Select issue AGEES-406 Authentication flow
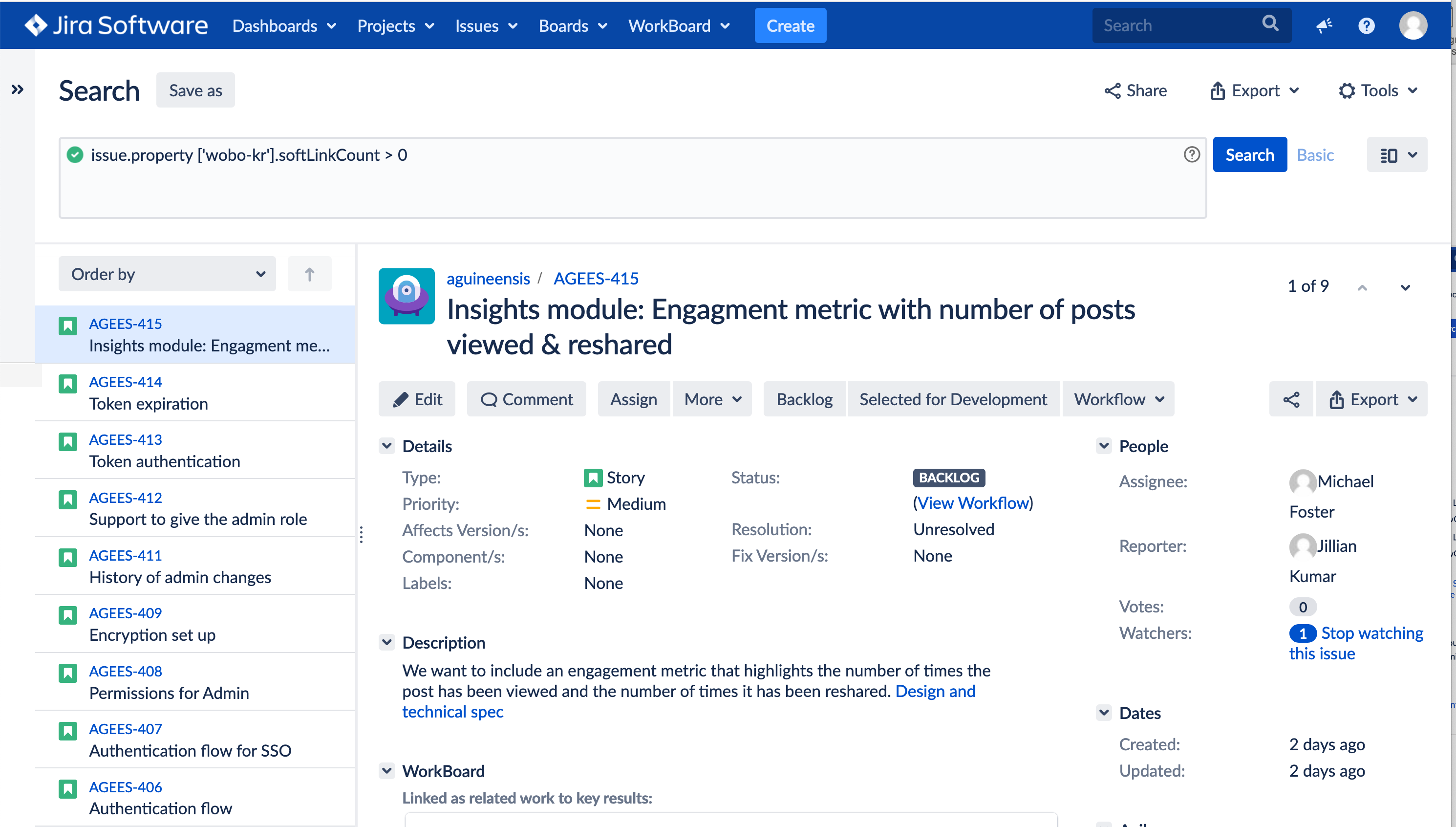This screenshot has width=1456, height=827. (x=195, y=798)
